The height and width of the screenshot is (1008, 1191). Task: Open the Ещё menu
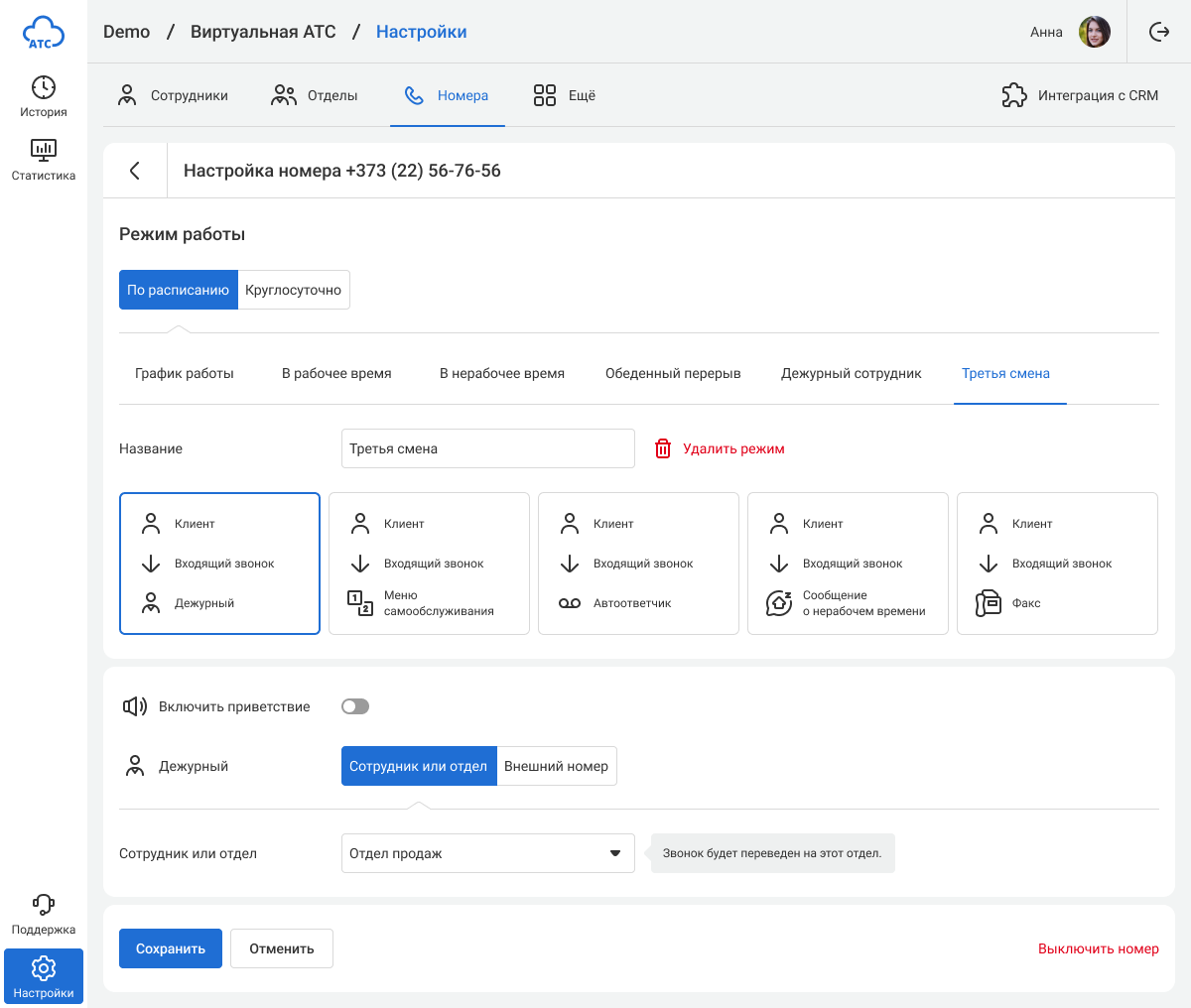click(x=564, y=95)
